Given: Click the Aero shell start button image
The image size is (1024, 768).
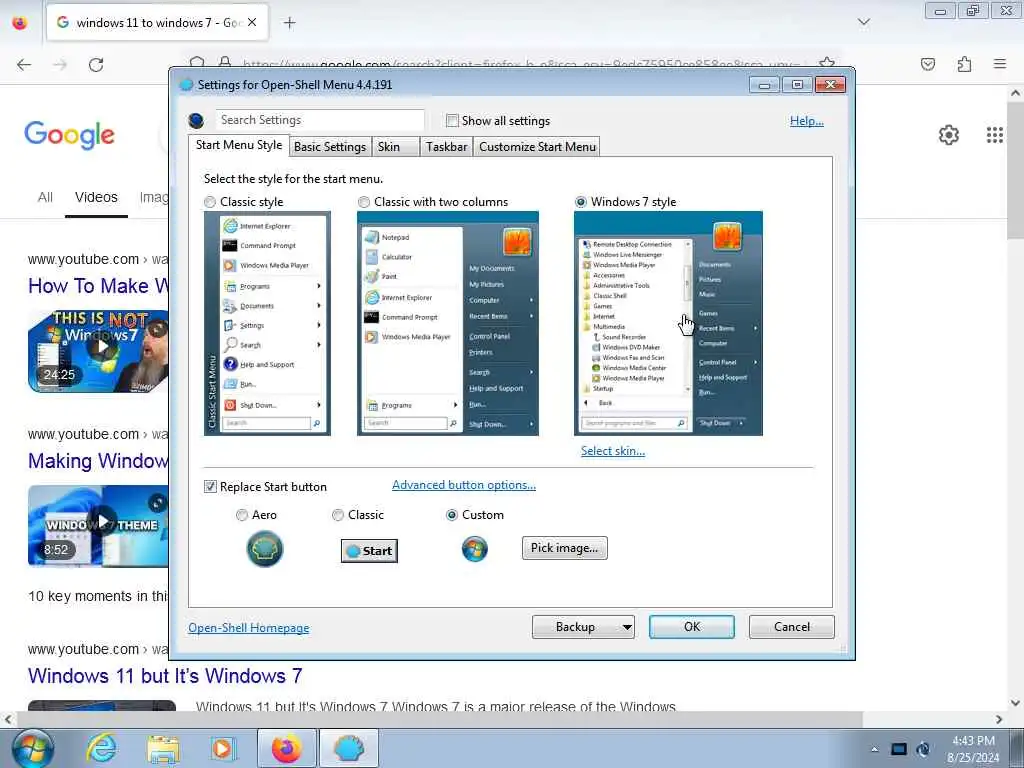Looking at the screenshot, I should point(264,549).
